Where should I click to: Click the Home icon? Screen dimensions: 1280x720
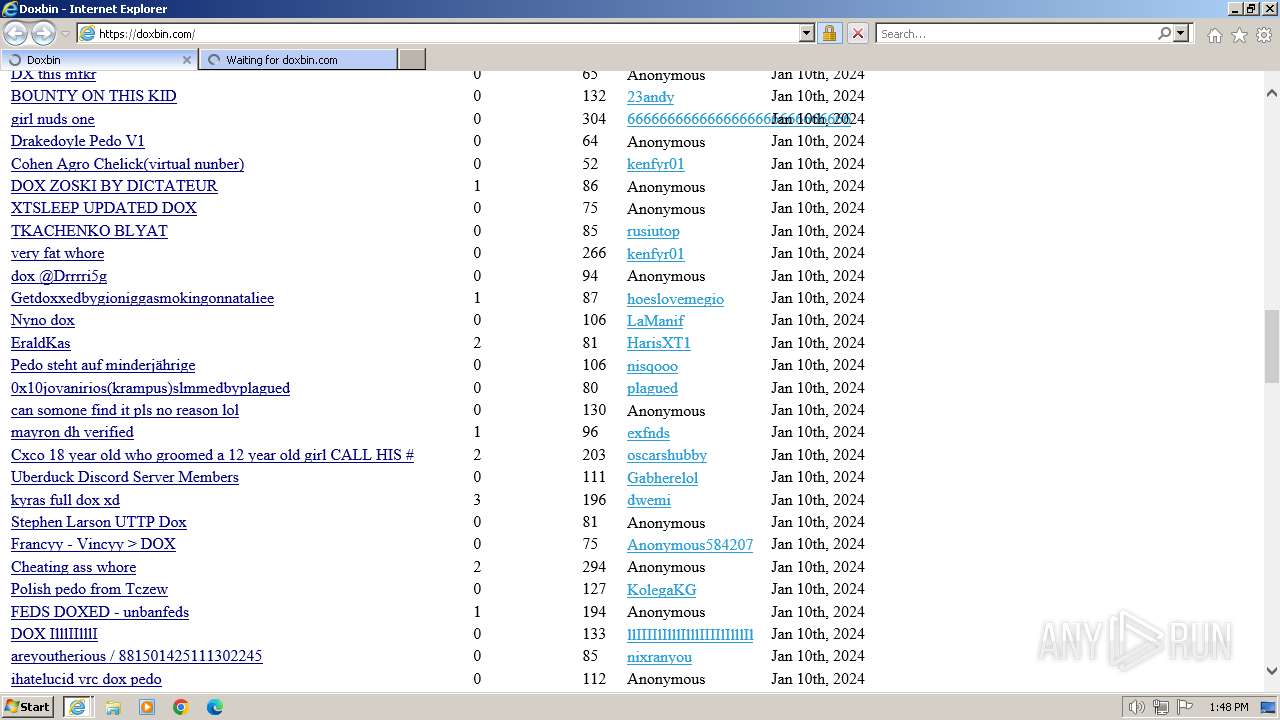1214,35
